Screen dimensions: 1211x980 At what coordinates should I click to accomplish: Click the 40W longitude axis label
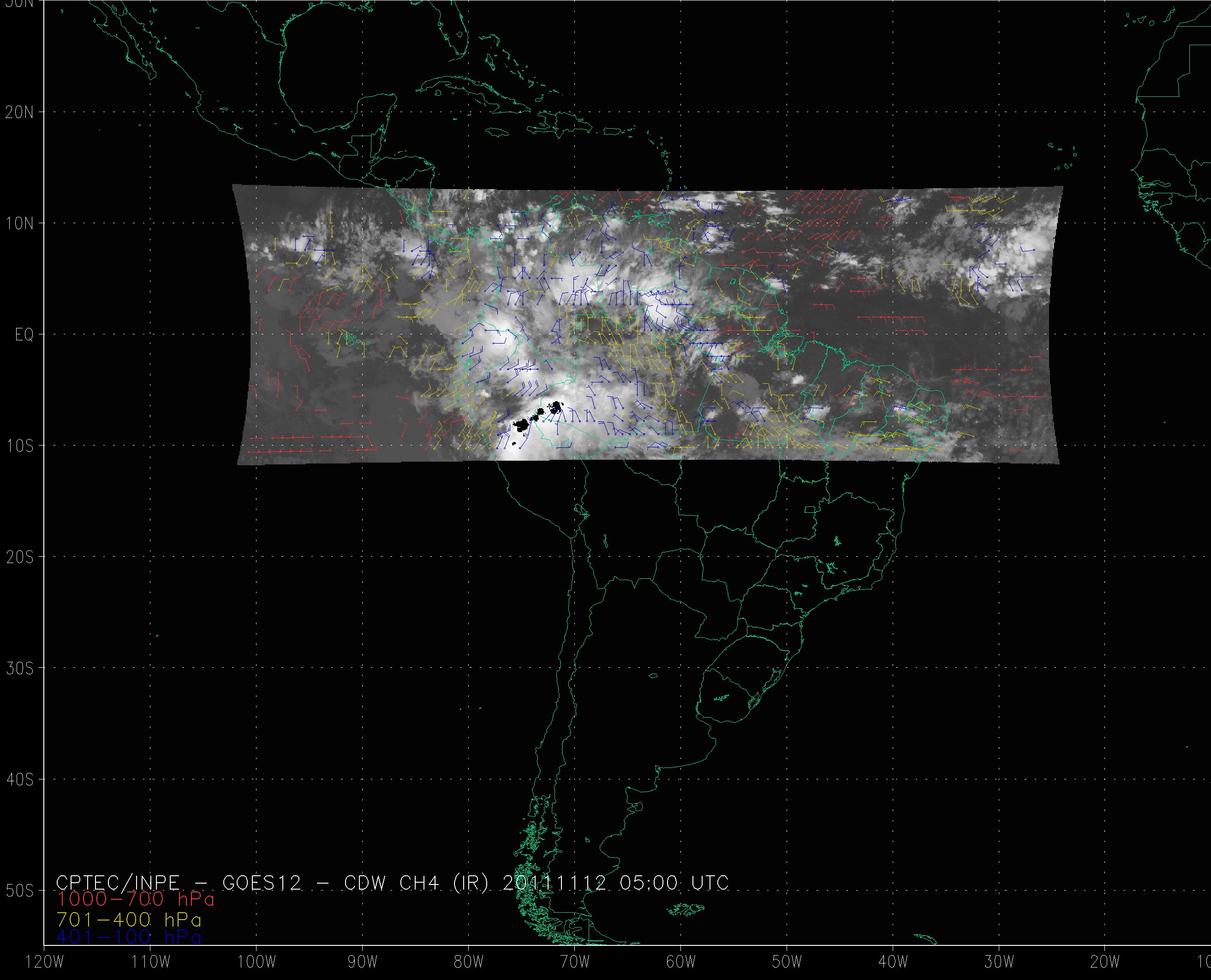[x=893, y=962]
